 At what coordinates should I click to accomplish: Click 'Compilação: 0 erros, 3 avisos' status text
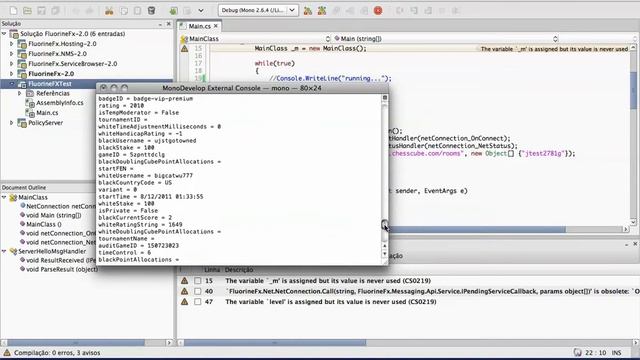(x=57, y=353)
